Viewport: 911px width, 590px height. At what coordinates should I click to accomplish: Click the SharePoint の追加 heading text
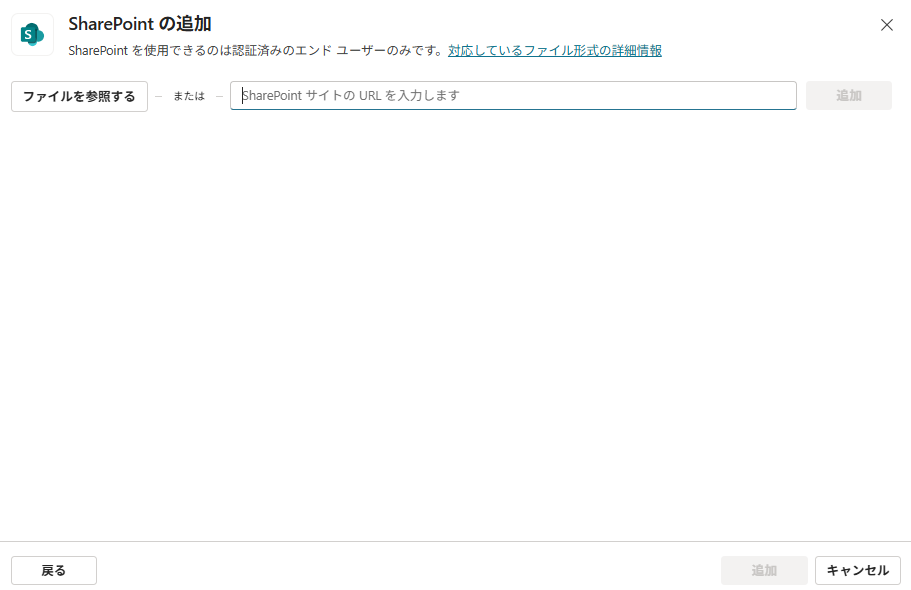[x=140, y=24]
